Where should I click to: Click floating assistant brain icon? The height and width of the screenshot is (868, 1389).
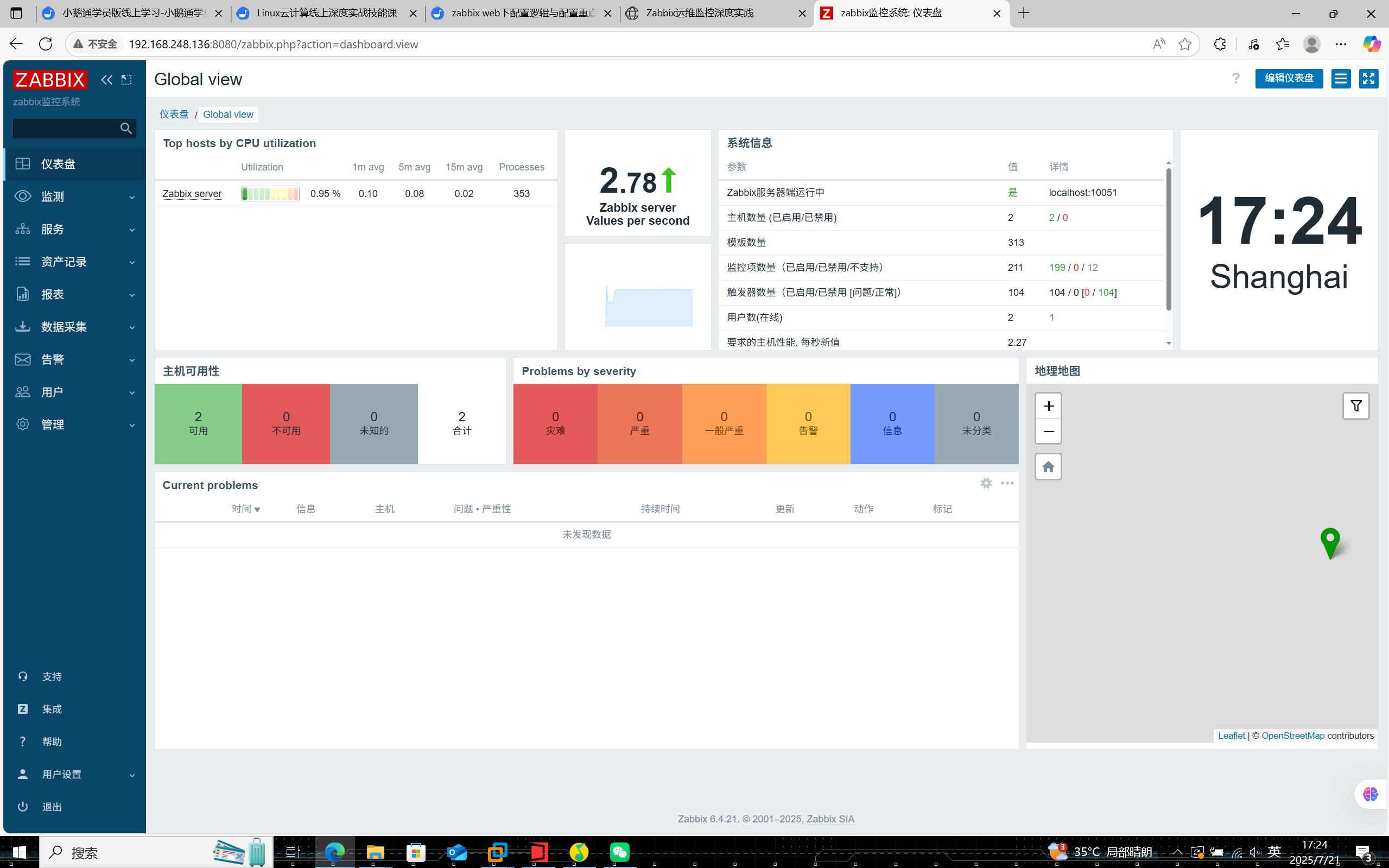[1371, 794]
